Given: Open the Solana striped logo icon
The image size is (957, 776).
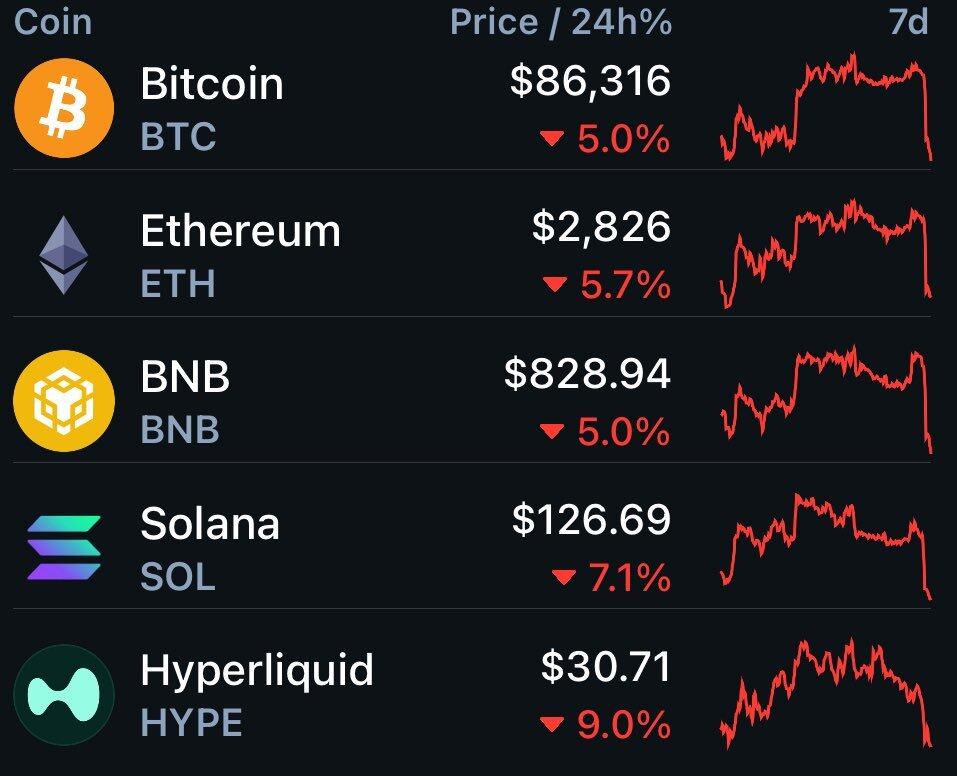Looking at the screenshot, I should click(x=64, y=548).
